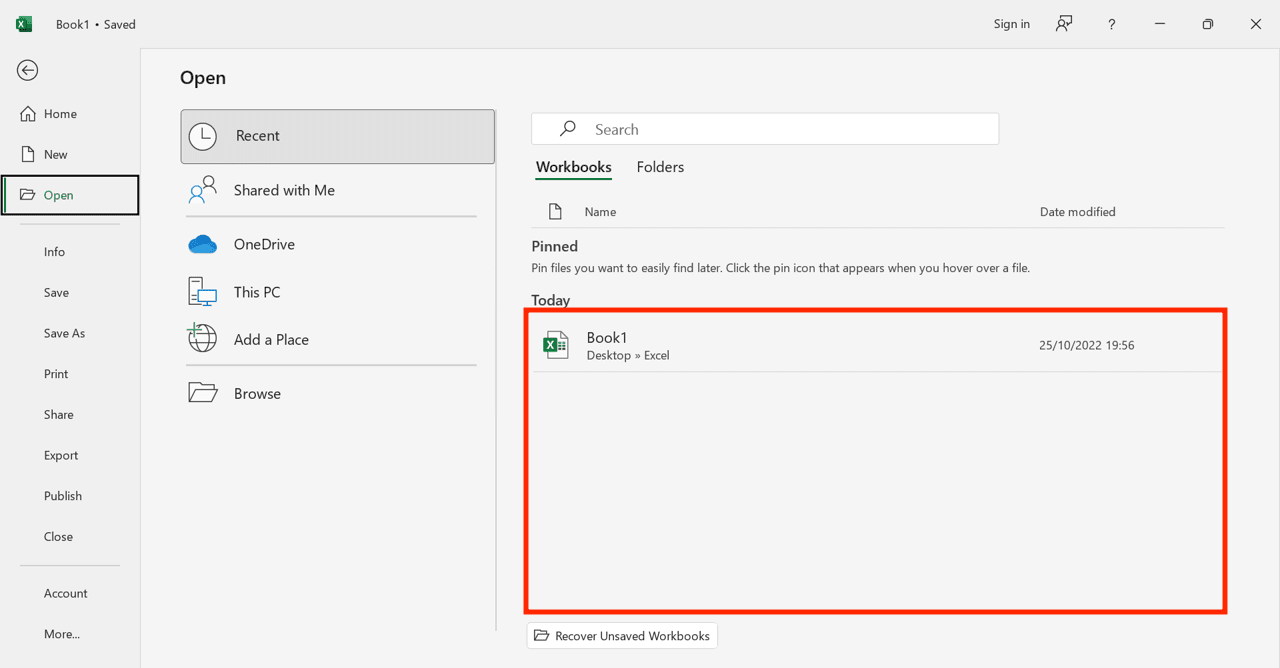Image resolution: width=1280 pixels, height=668 pixels.
Task: Go to Home in sidebar
Action: [70, 114]
